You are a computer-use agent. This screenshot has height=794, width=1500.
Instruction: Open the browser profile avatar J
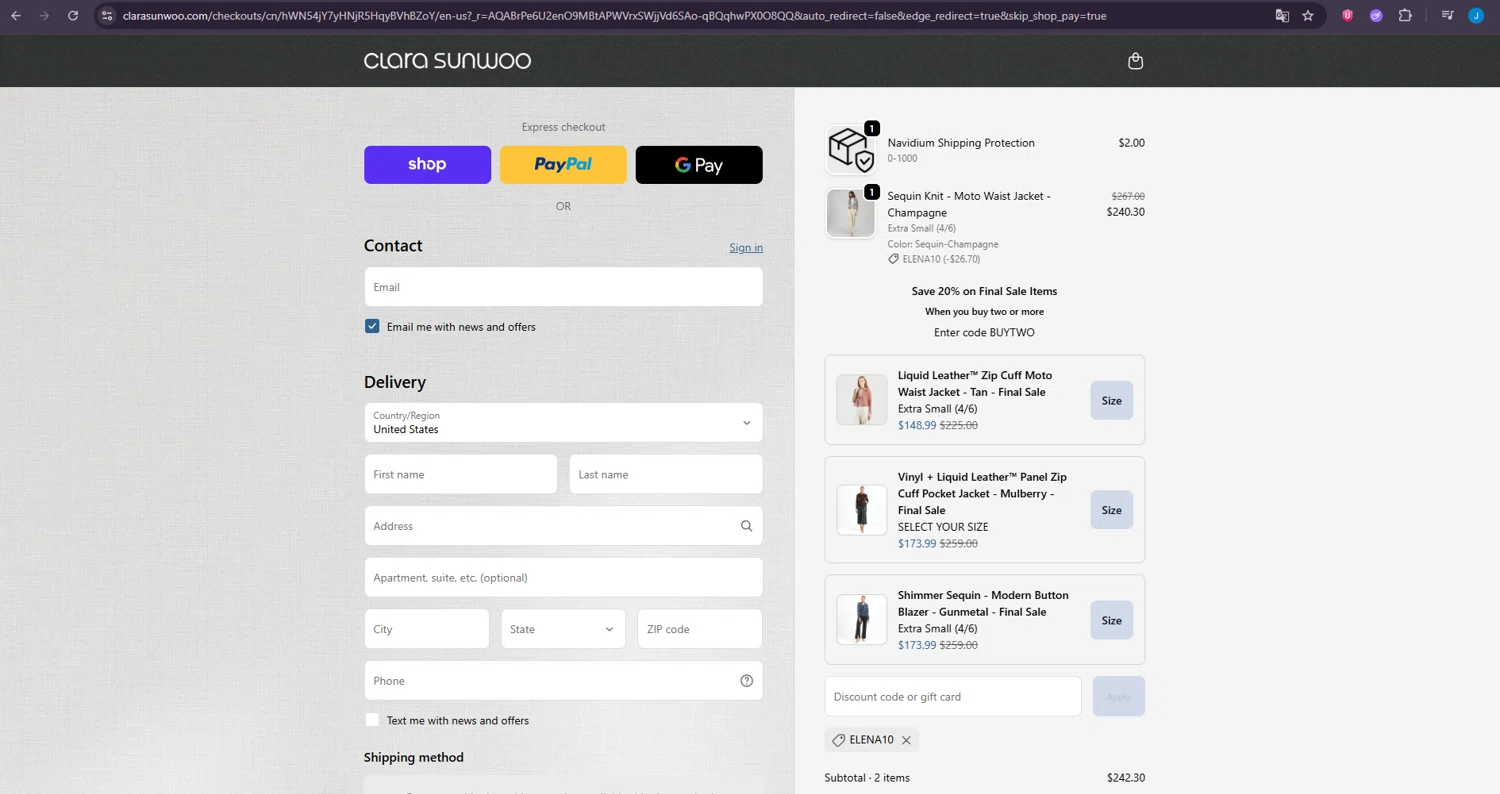click(1476, 16)
